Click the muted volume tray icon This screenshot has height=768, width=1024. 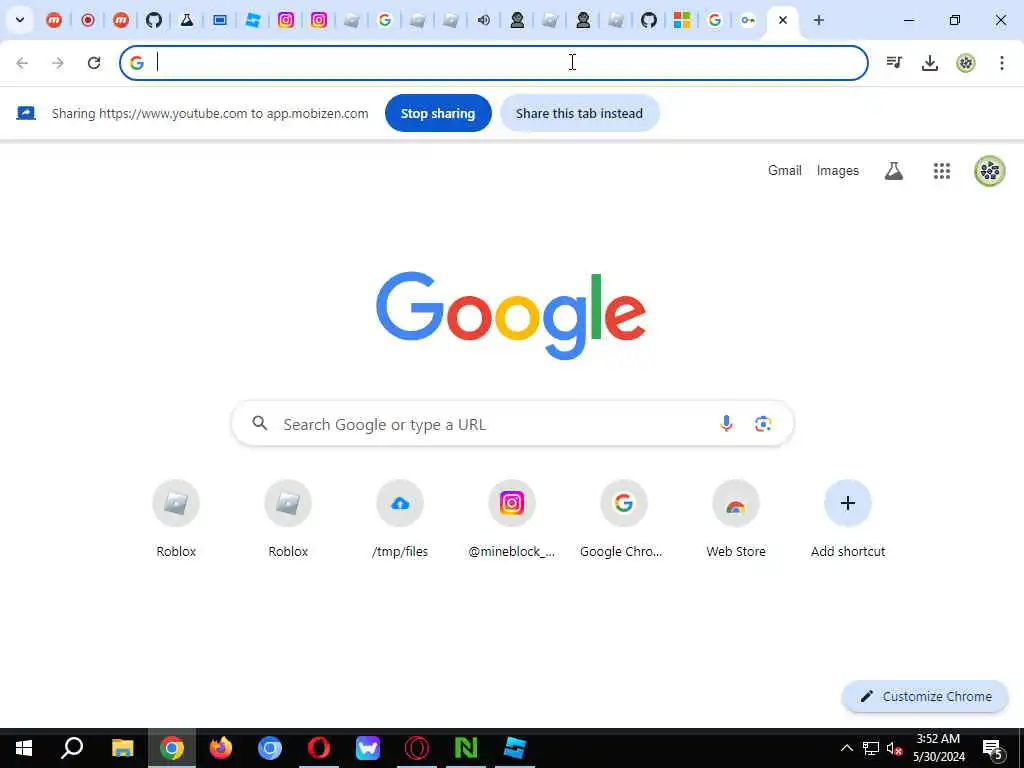(894, 748)
